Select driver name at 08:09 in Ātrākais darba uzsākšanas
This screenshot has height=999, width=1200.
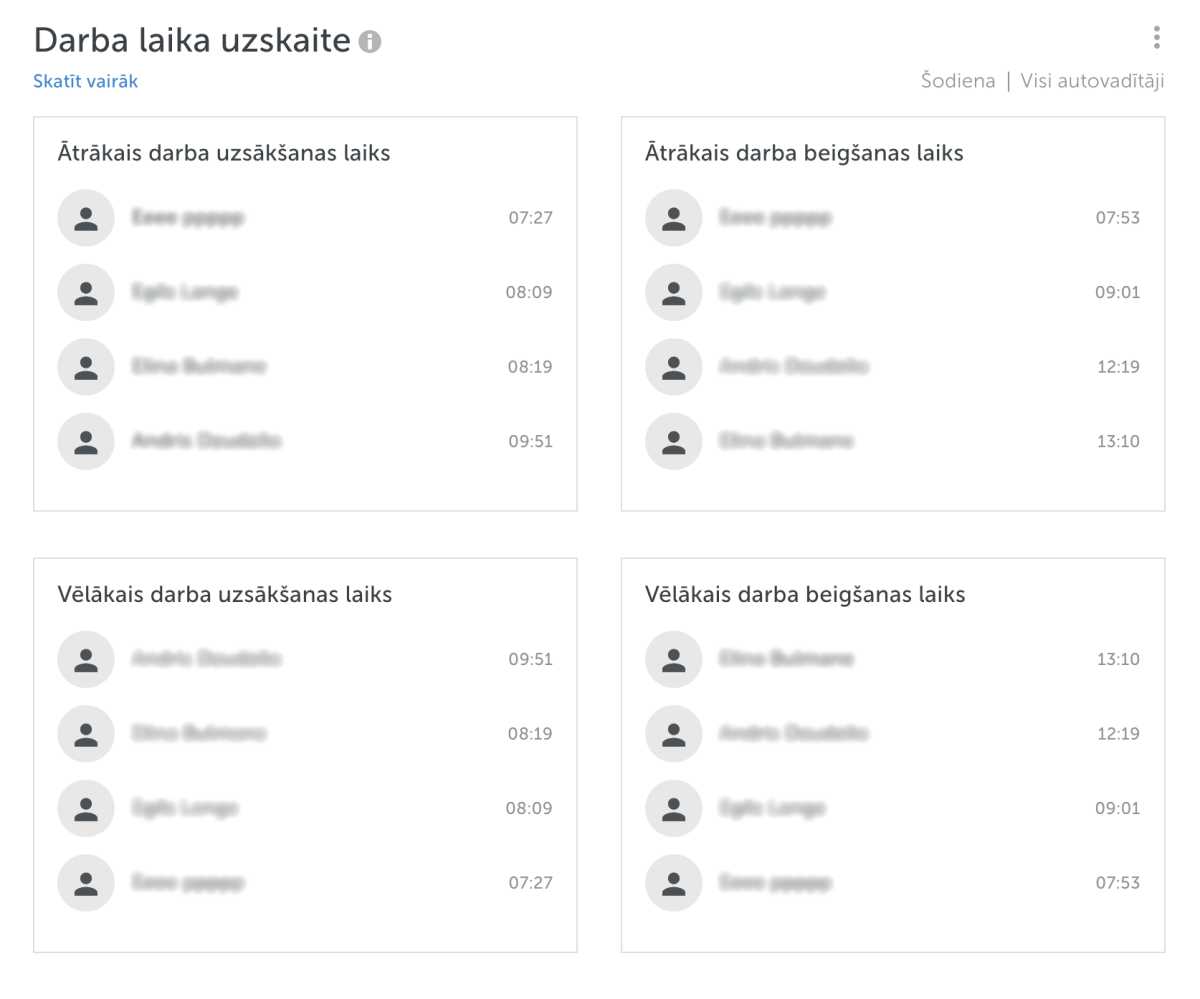point(185,292)
